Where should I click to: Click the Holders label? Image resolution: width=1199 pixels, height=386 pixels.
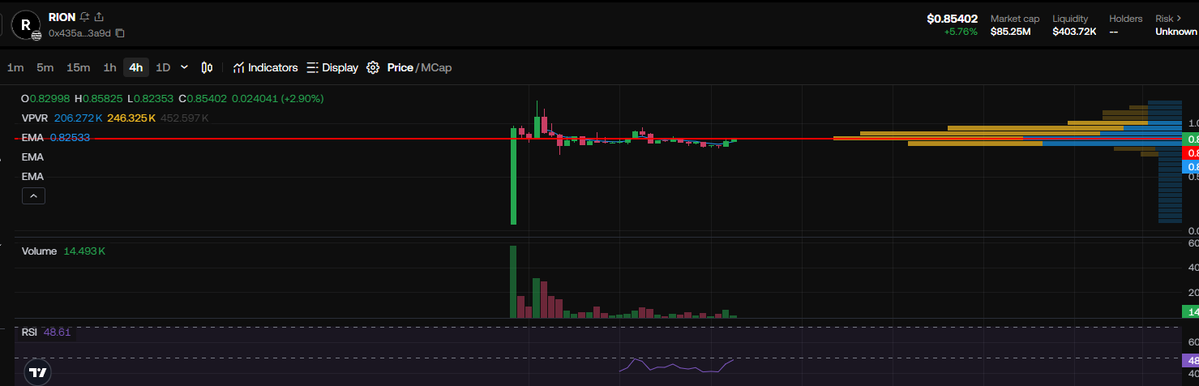[x=1126, y=18]
